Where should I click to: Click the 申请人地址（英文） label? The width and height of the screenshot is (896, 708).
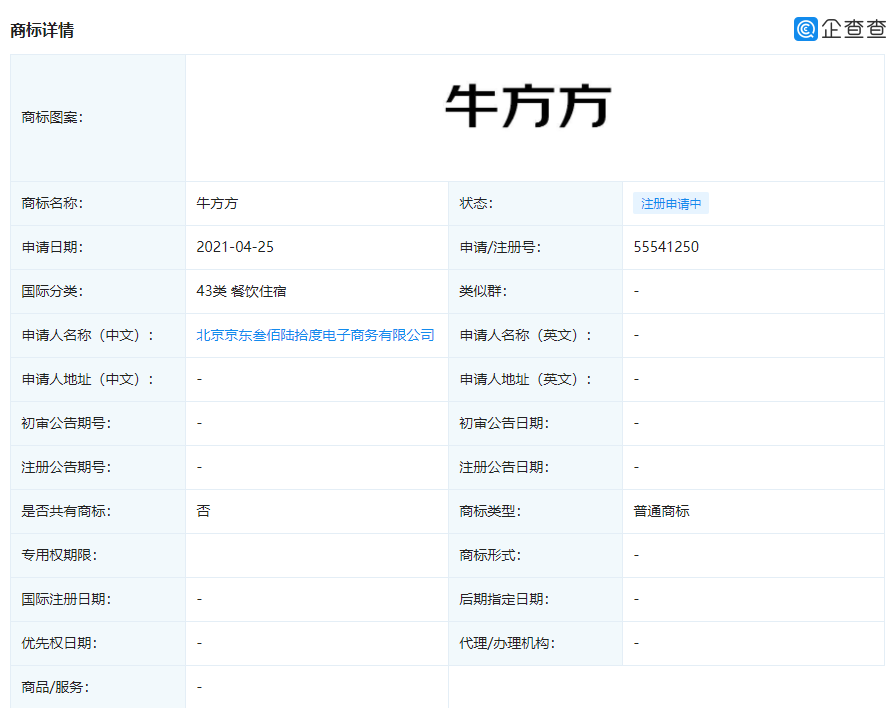[526, 379]
